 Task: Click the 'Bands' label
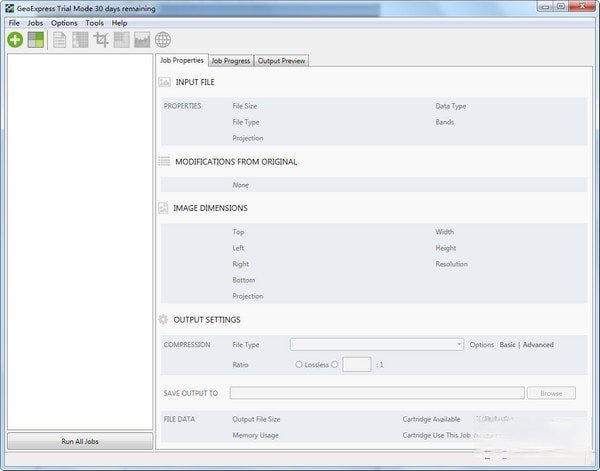[445, 122]
